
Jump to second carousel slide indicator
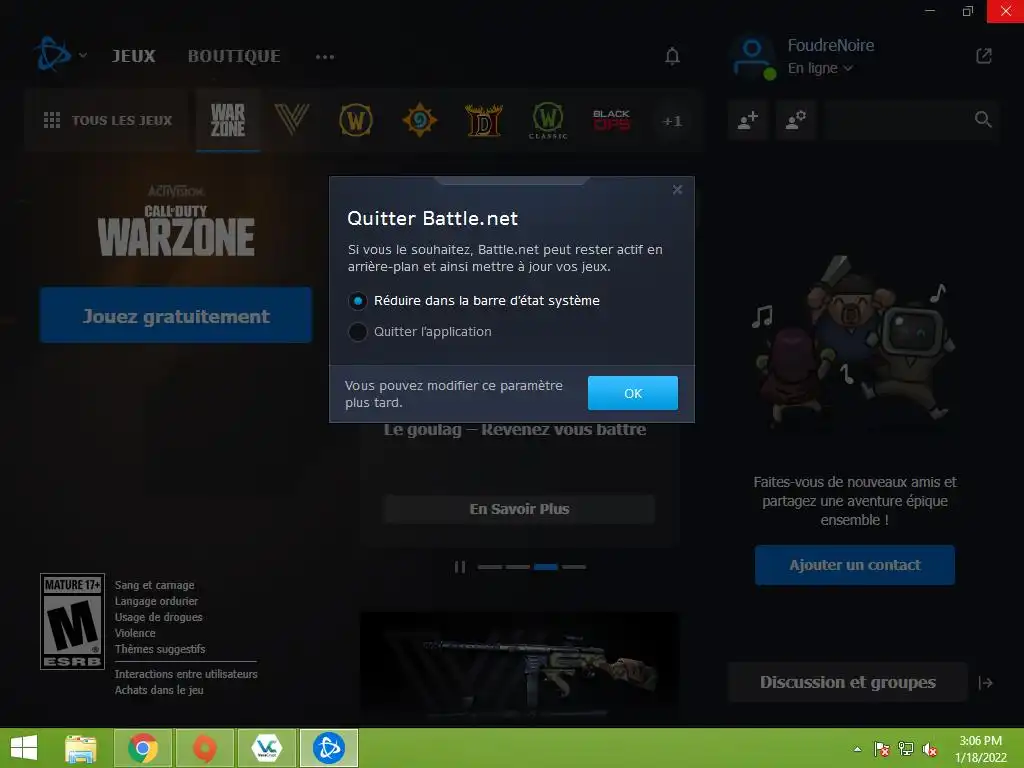[x=518, y=567]
